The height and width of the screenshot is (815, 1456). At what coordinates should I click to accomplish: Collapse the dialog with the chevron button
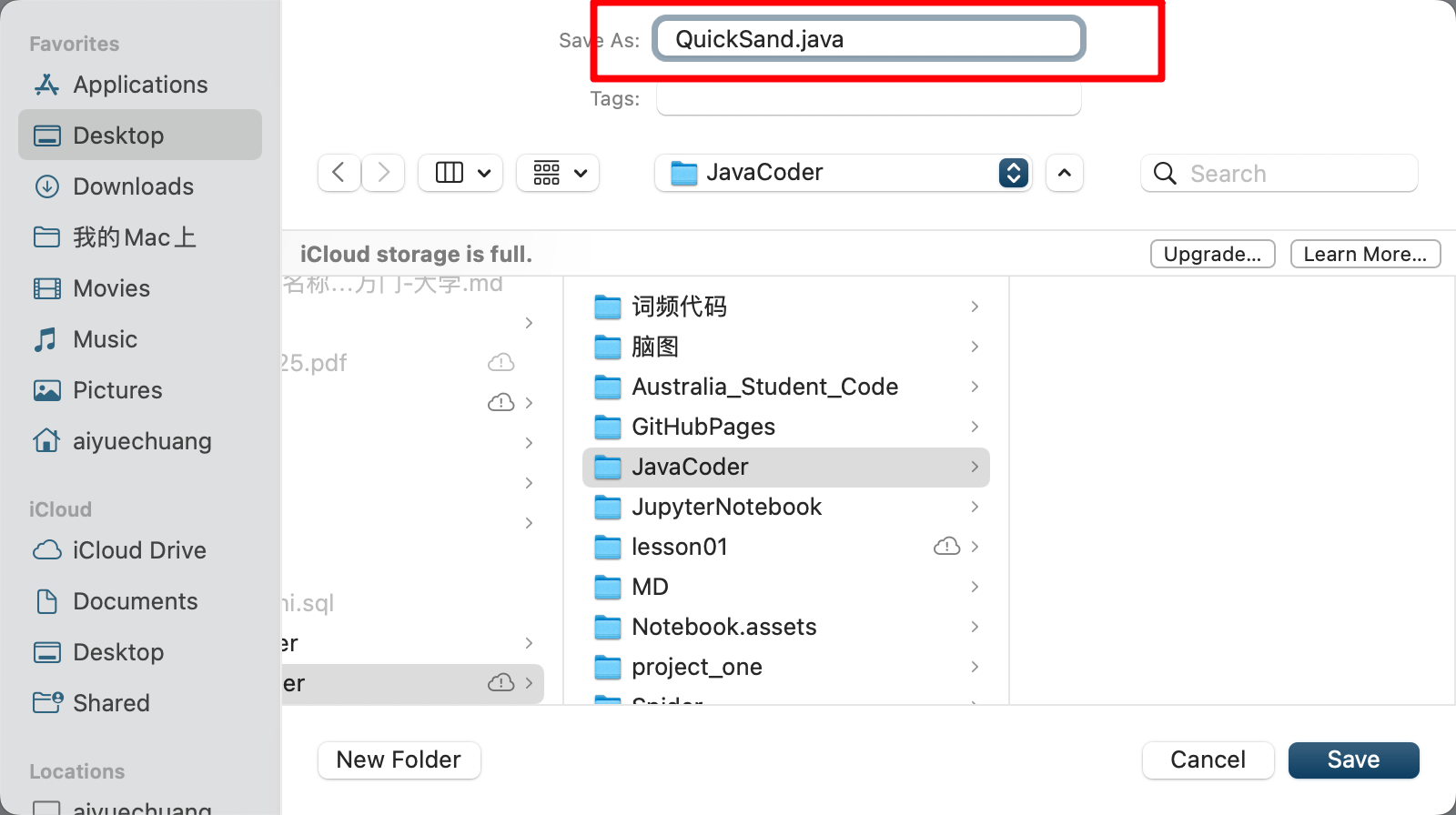(1065, 173)
